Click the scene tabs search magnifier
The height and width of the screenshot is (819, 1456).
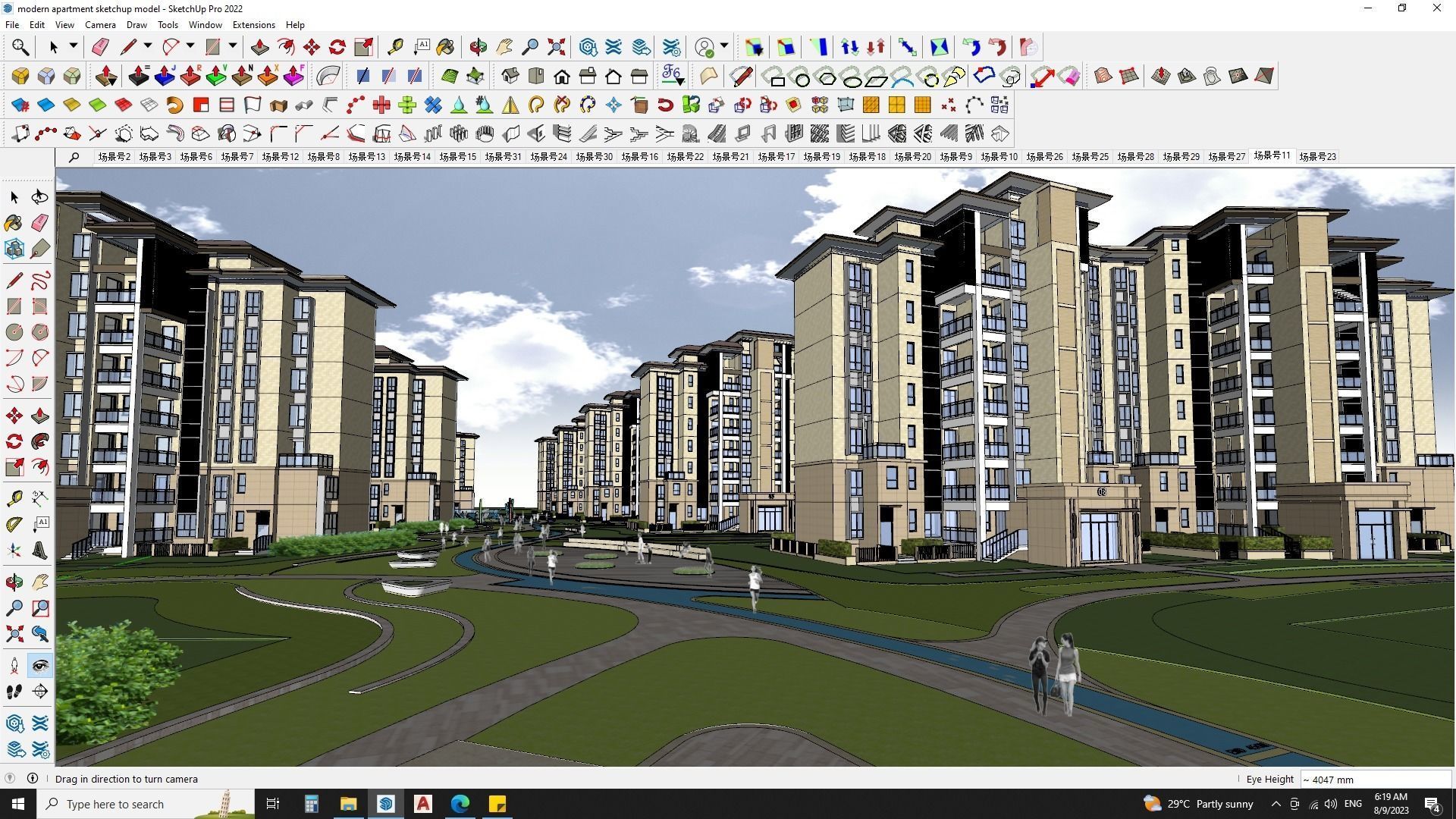74,157
